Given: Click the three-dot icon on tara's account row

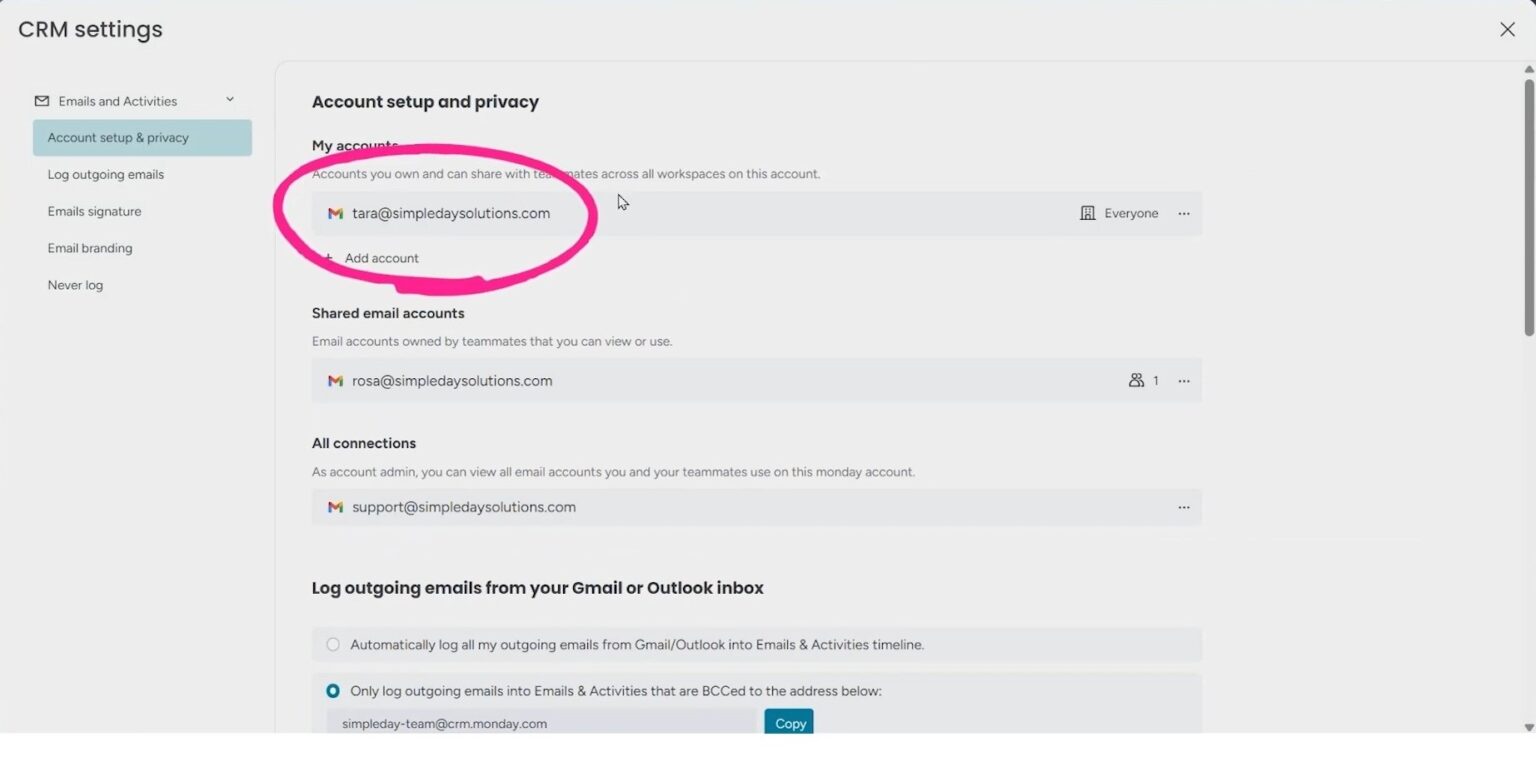Looking at the screenshot, I should click(x=1184, y=213).
